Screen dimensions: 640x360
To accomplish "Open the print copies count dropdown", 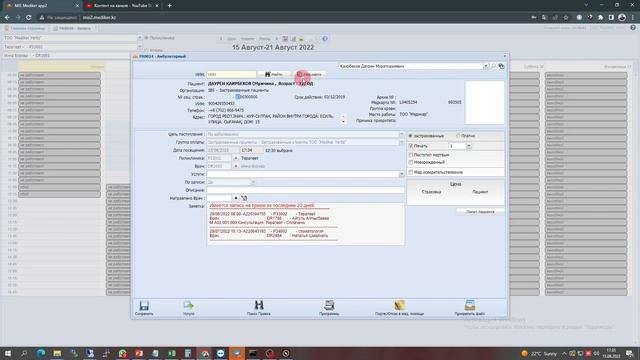I will [x=469, y=146].
